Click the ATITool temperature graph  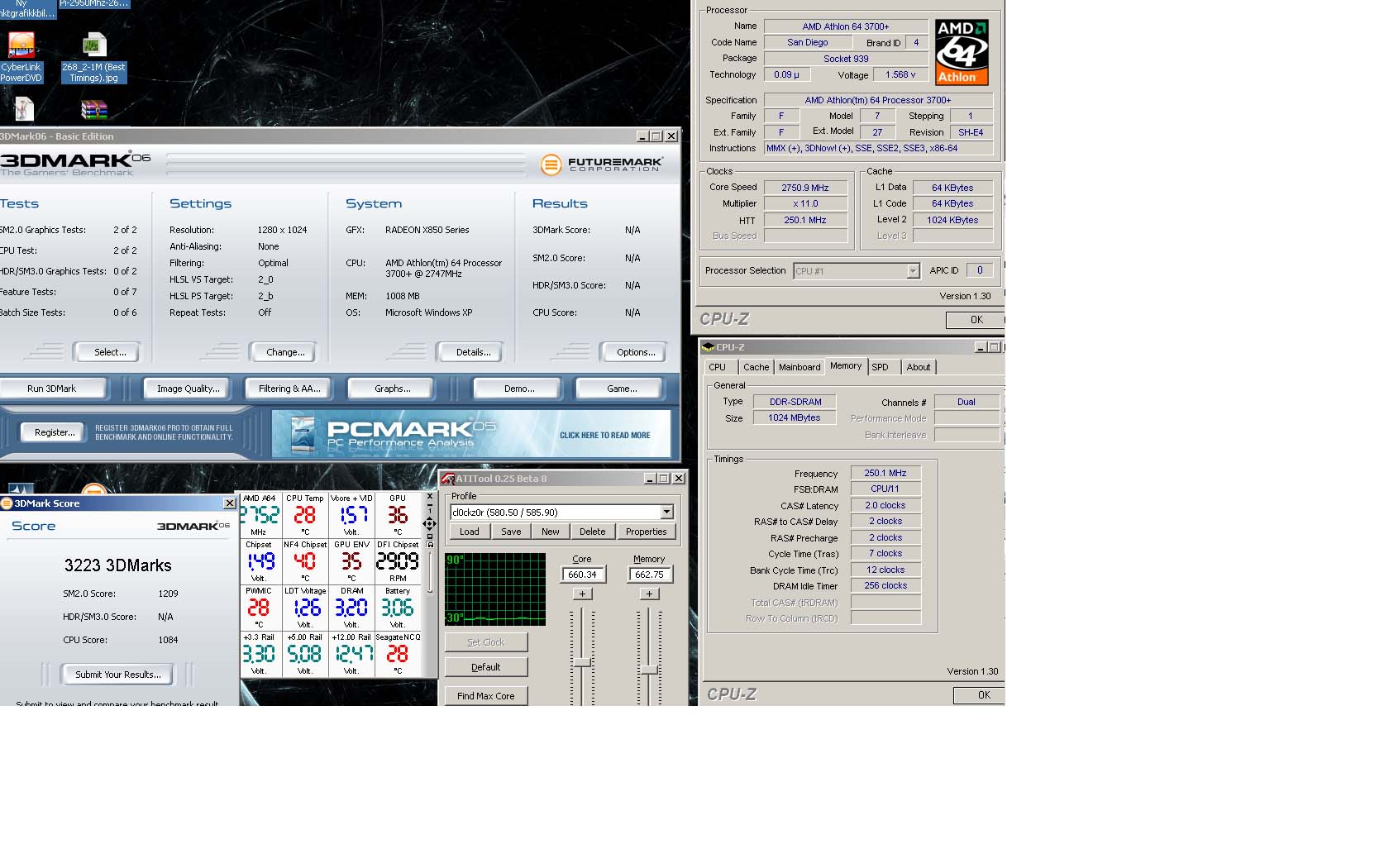tap(495, 589)
